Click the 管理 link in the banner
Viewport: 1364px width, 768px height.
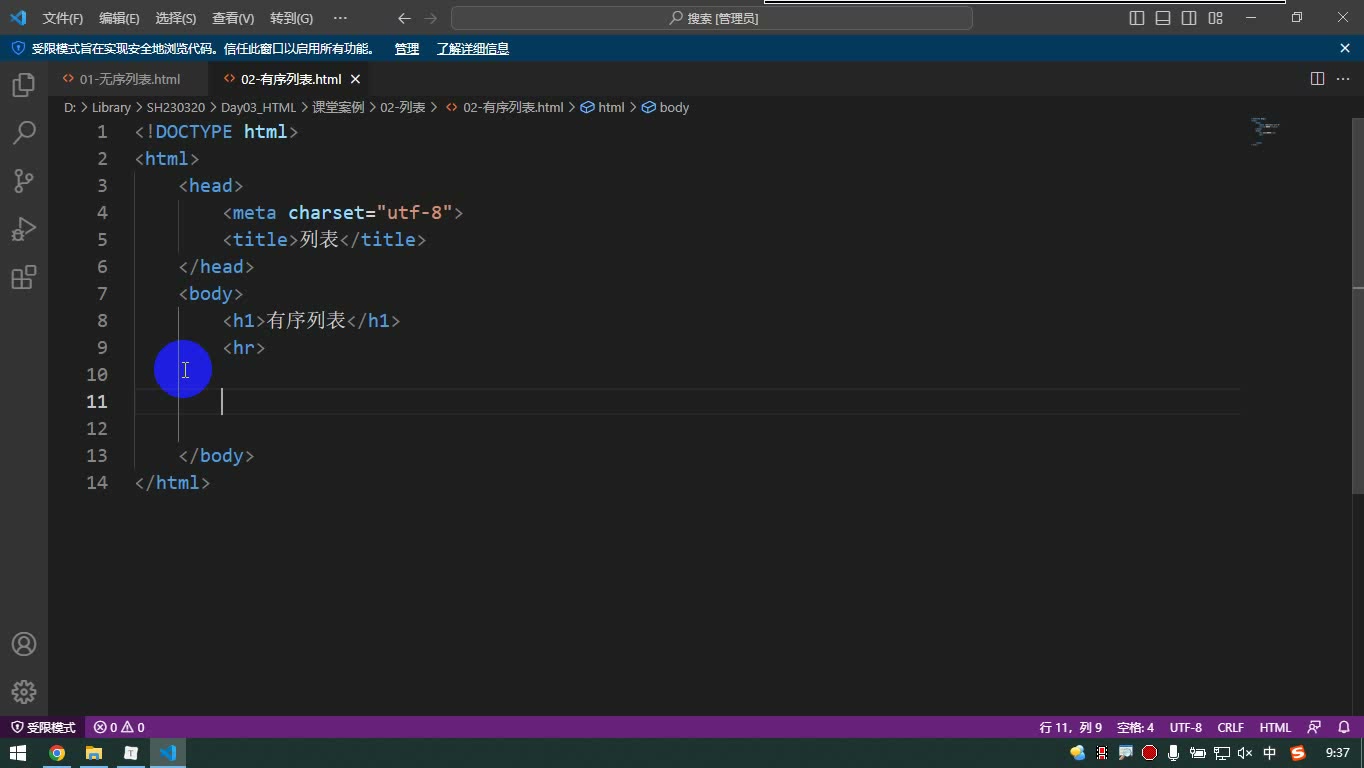point(407,48)
